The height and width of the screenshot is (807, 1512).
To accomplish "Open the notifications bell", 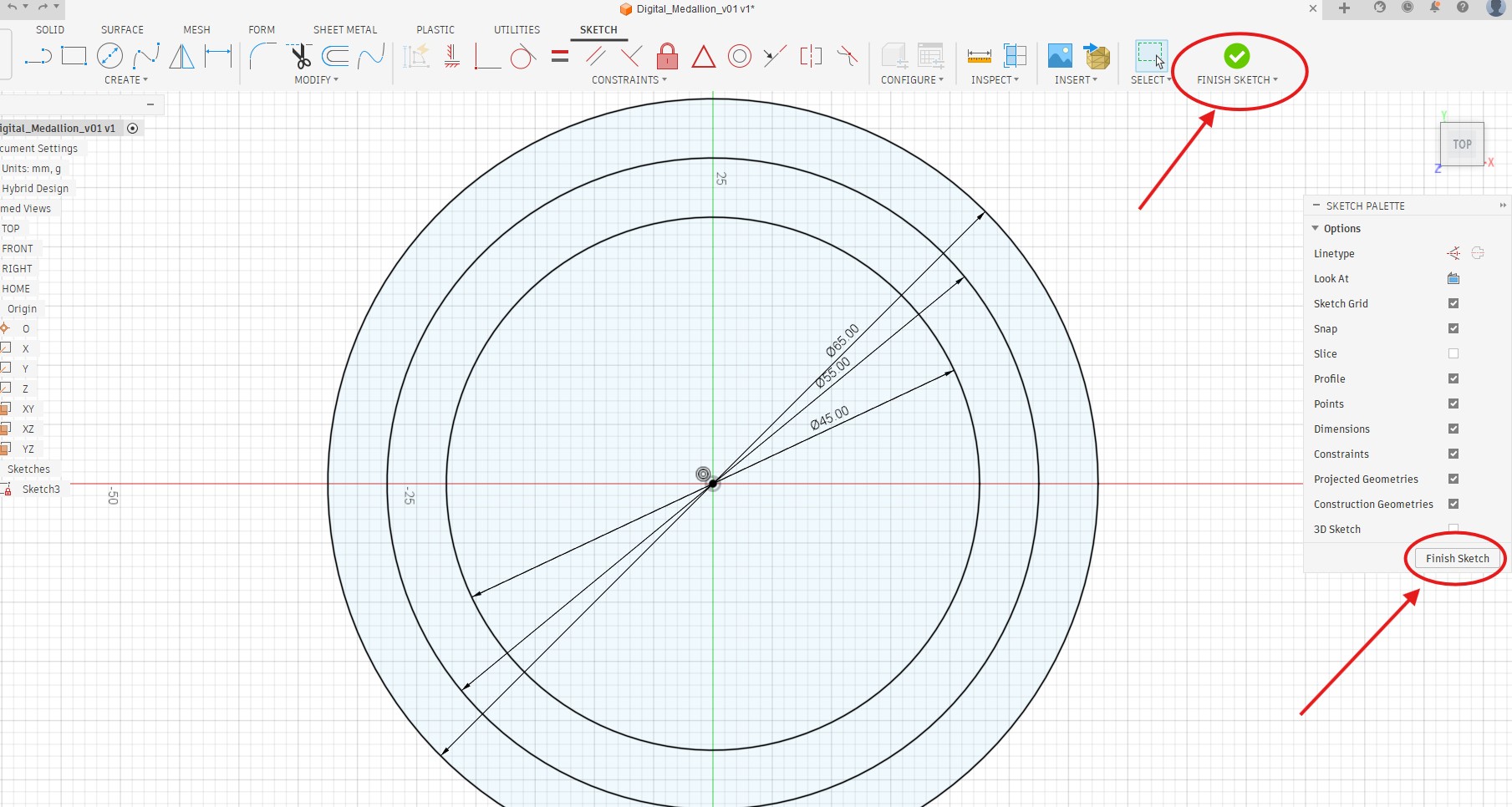I will [1435, 8].
